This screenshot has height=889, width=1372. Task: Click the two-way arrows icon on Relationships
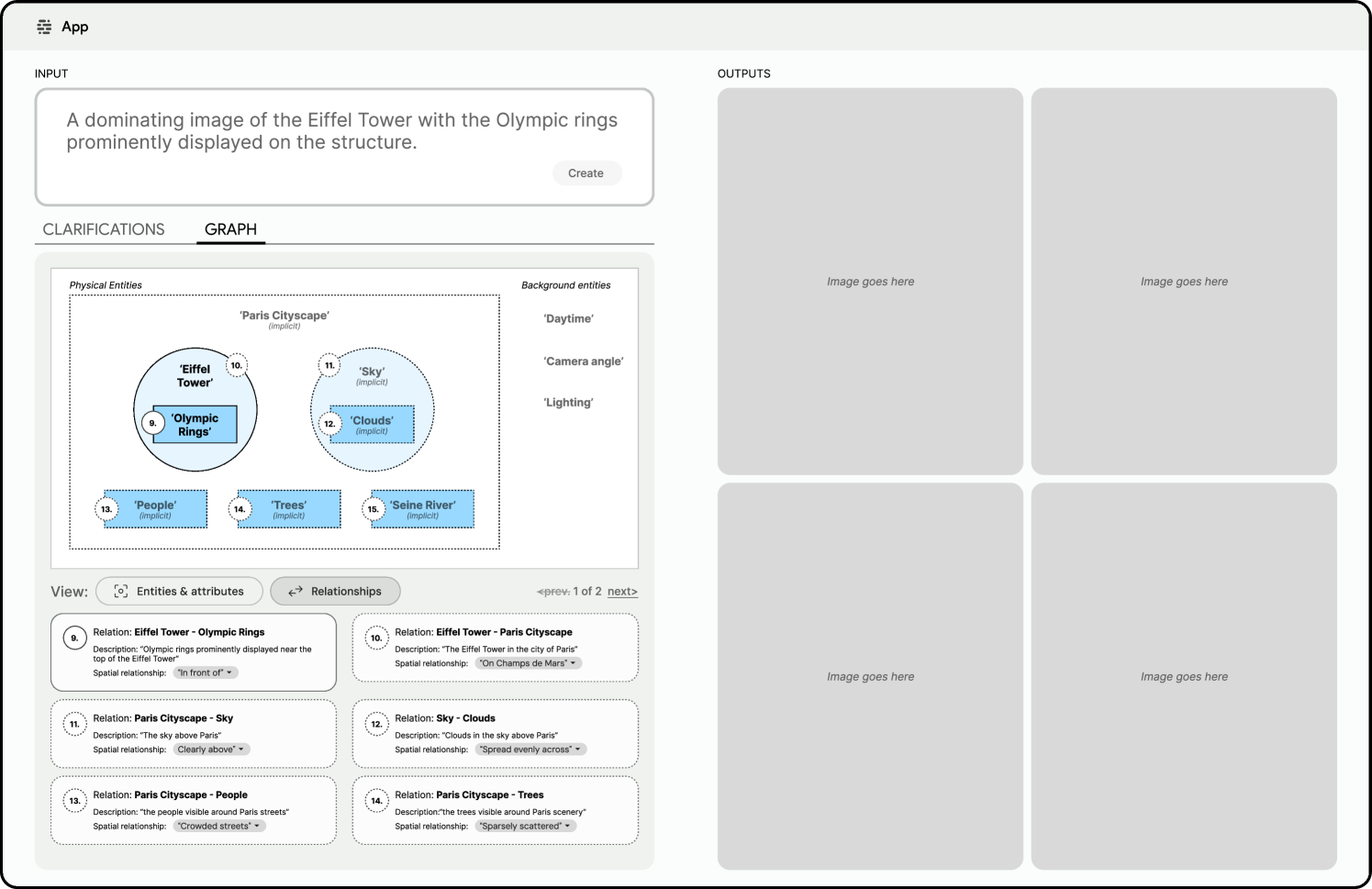tap(296, 592)
